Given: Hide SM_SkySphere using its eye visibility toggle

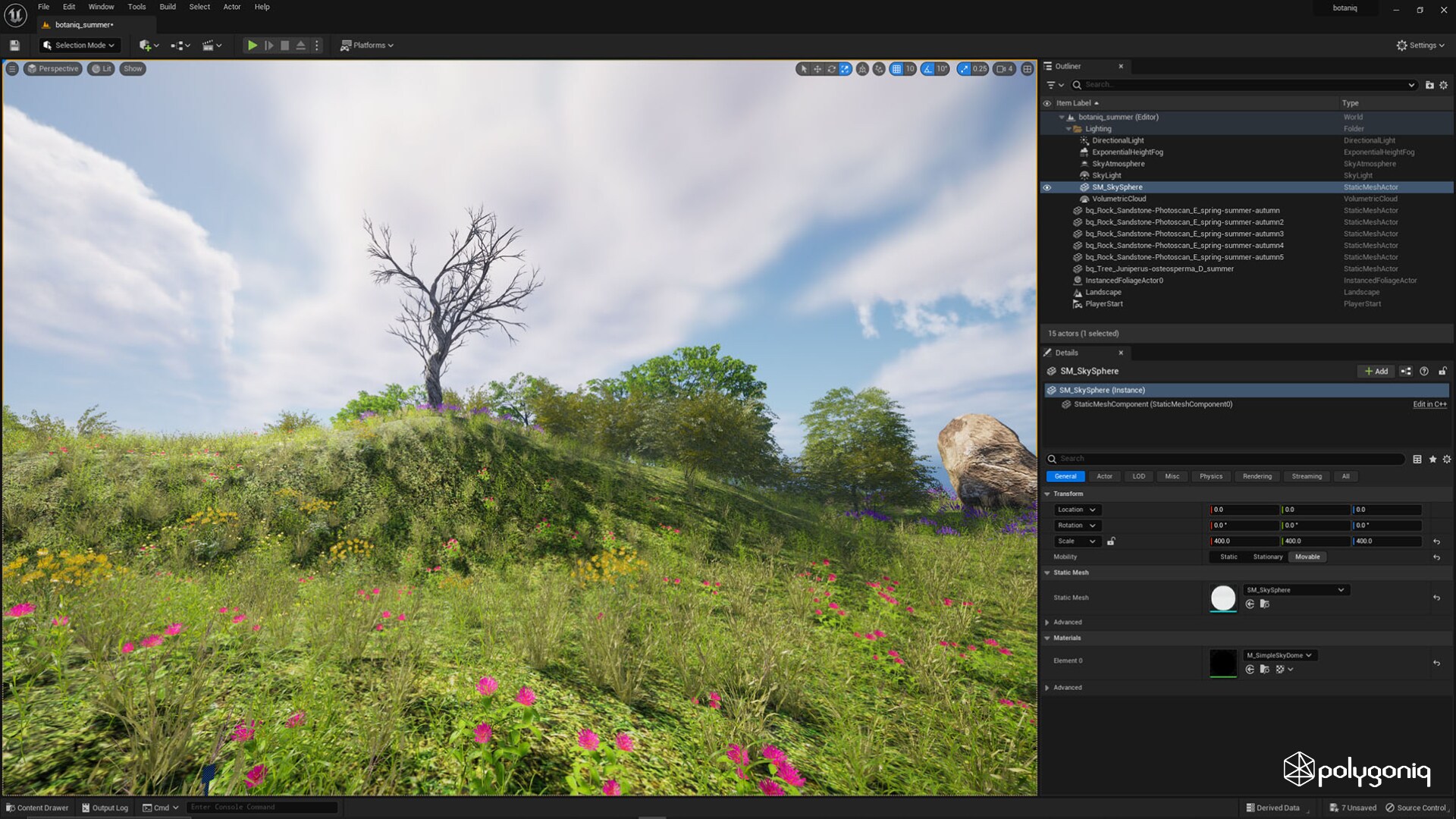Looking at the screenshot, I should click(1048, 187).
